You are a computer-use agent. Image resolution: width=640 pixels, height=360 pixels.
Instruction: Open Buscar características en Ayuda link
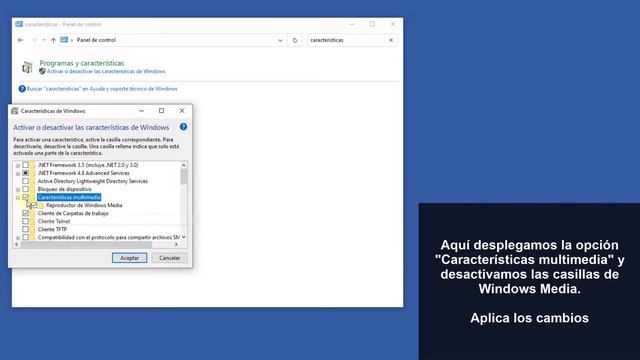tap(102, 89)
